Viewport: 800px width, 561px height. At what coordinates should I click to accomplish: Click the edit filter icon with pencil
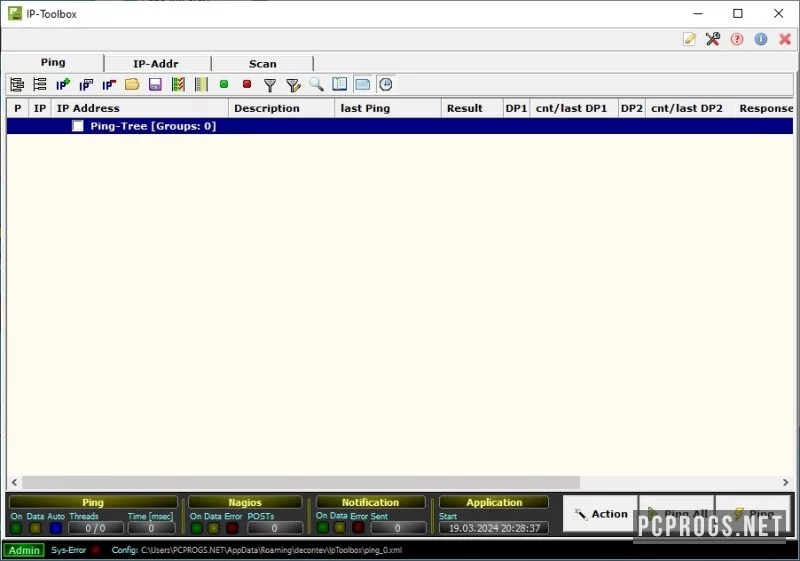click(x=293, y=85)
